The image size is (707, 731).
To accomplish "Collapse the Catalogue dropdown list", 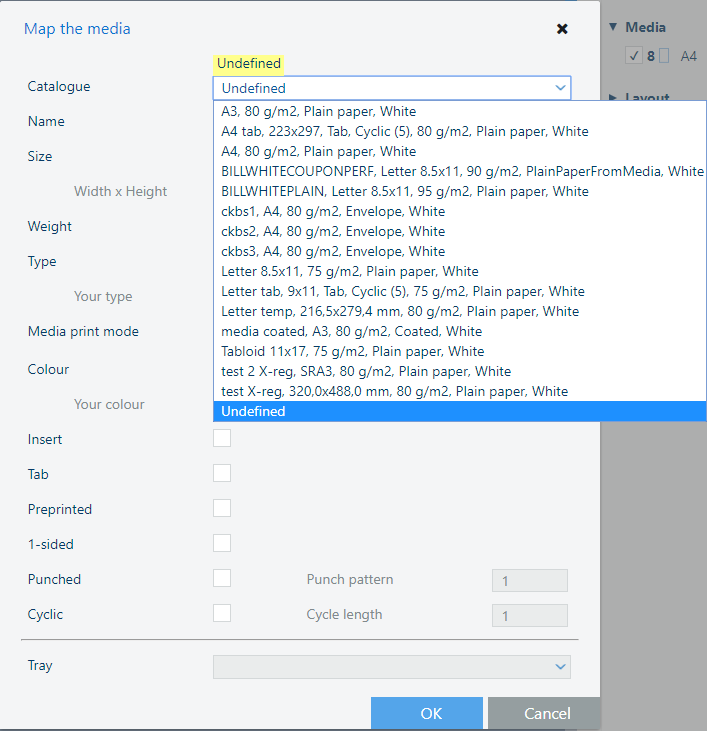I will [x=559, y=88].
